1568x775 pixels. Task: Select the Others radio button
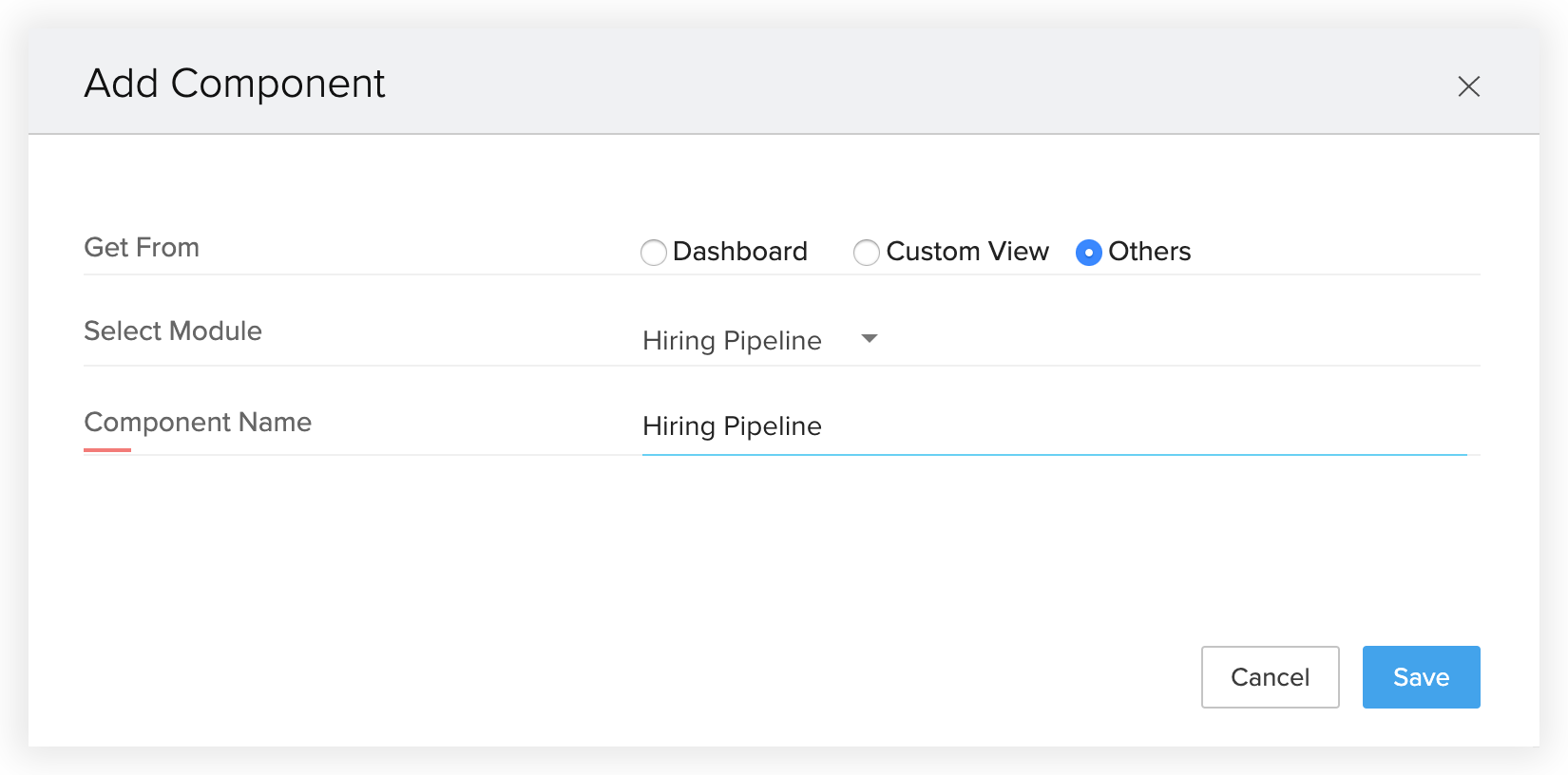(1088, 253)
